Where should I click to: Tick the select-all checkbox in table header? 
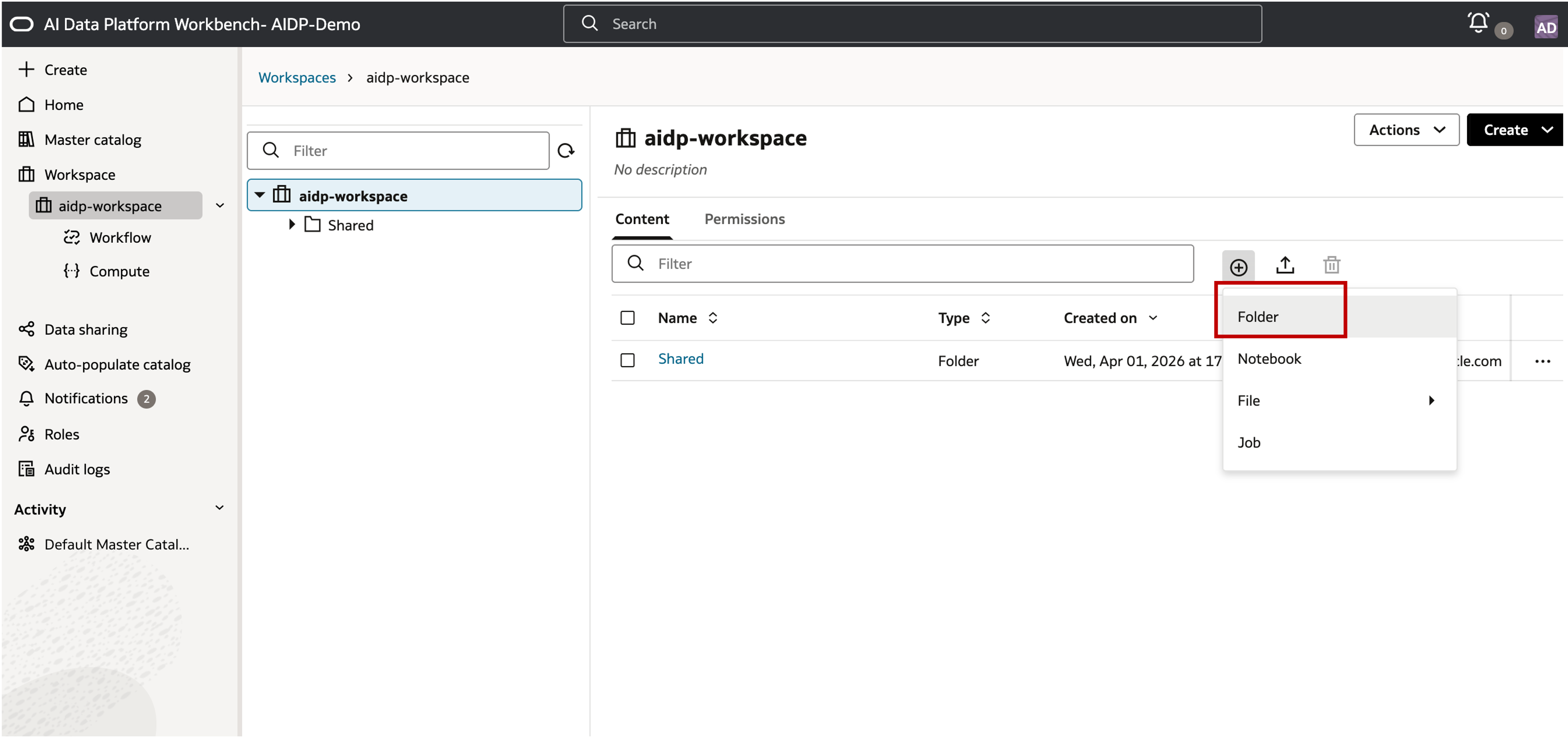pos(627,318)
